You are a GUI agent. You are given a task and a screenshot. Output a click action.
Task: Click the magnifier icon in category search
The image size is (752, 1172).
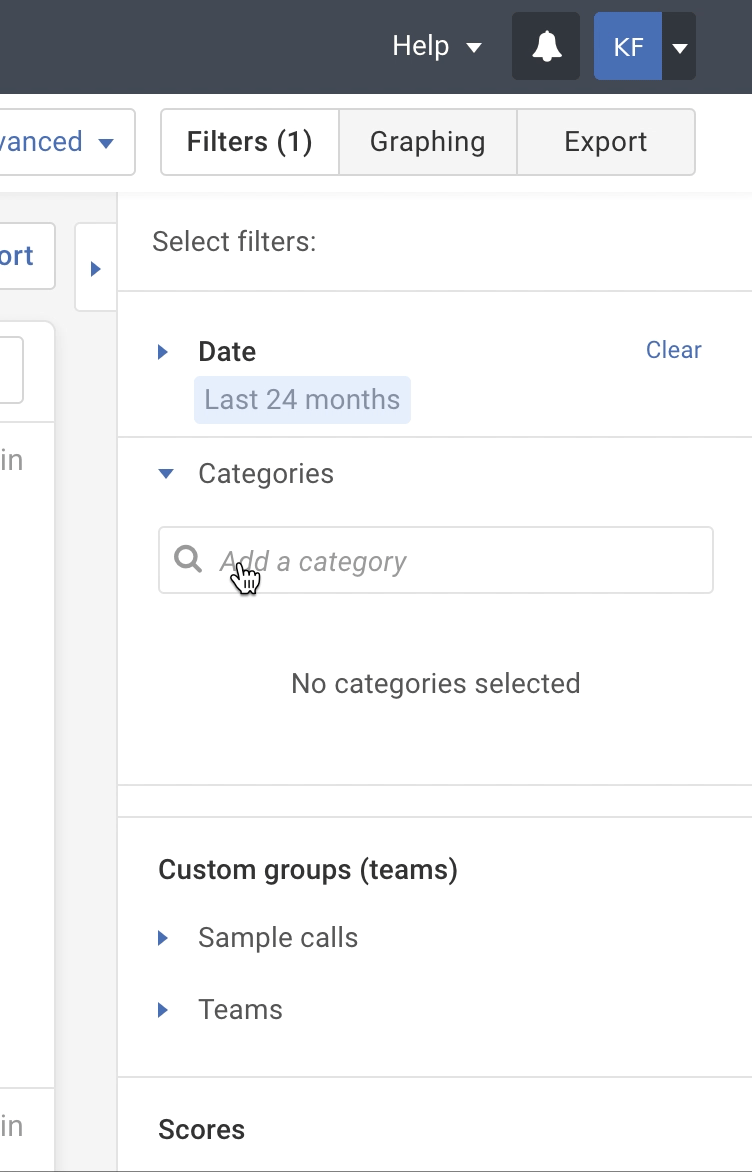pos(188,559)
